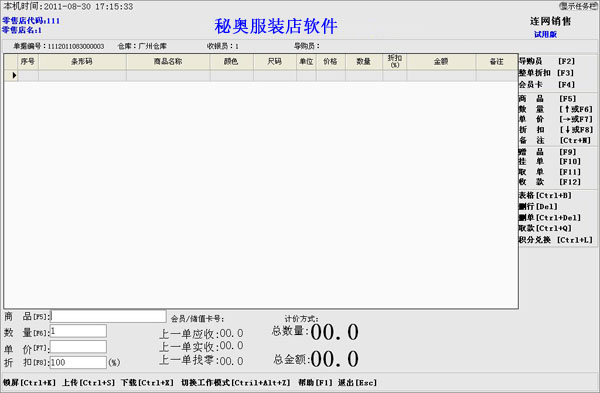Click 取款 [Ctrl+Q] withdraw cash

click(545, 228)
